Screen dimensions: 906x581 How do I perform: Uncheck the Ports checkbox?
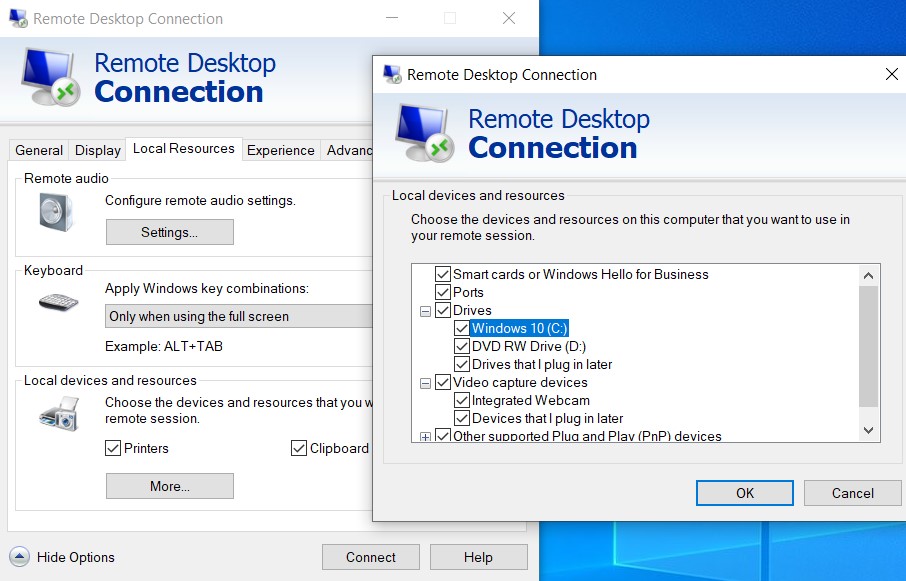[443, 292]
